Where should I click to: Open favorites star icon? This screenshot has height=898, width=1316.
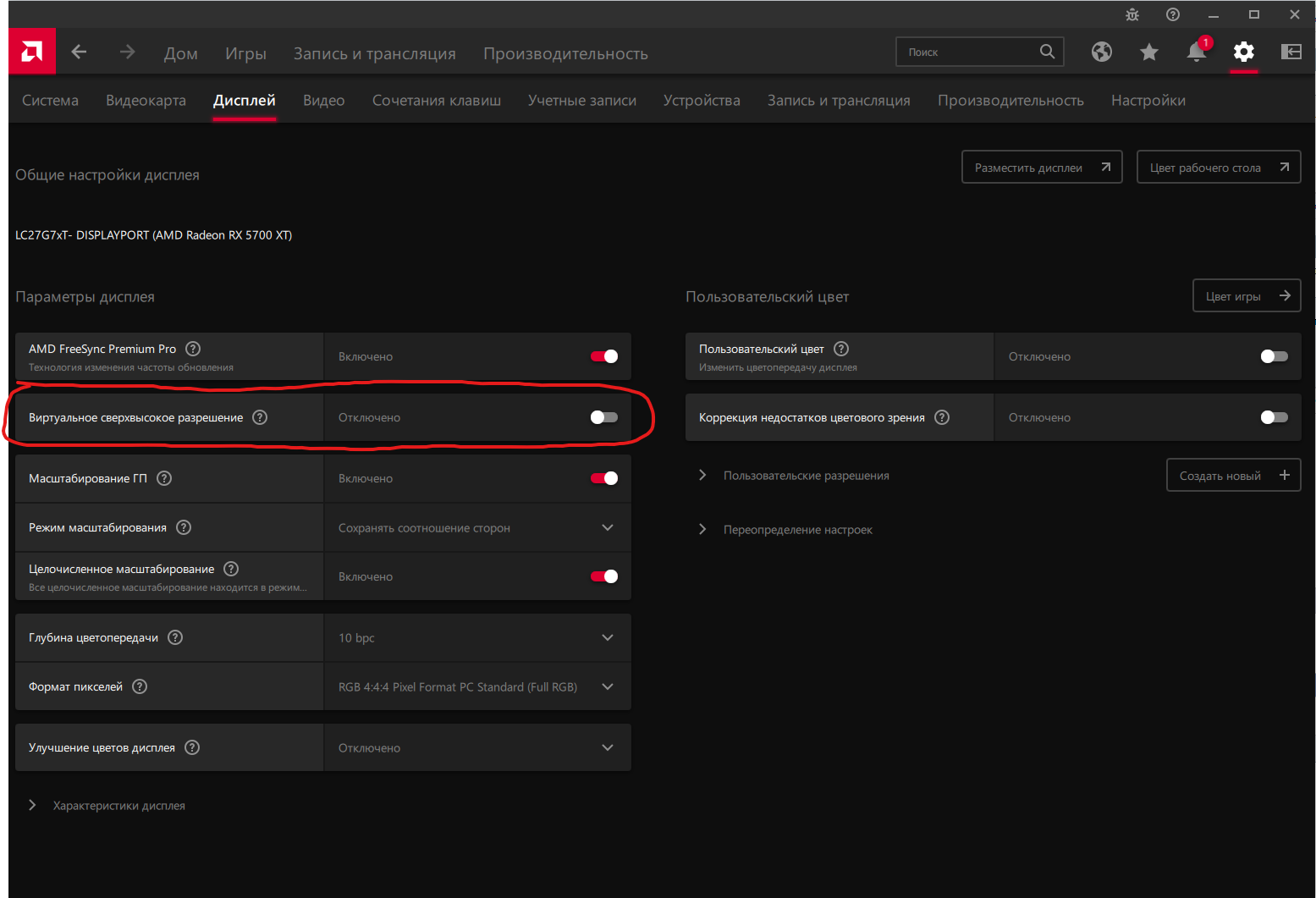click(x=1149, y=52)
